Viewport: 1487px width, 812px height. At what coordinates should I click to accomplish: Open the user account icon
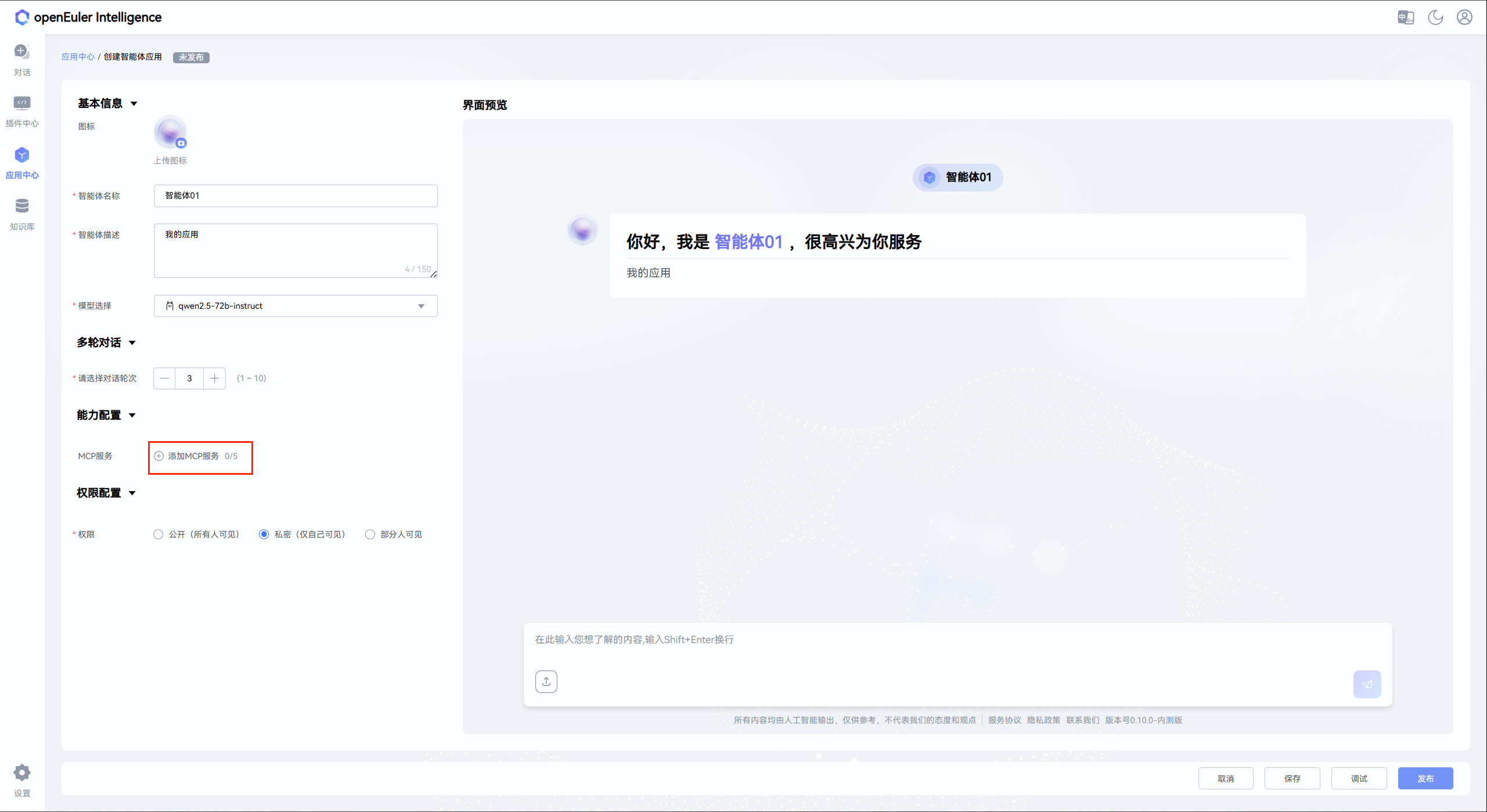tap(1464, 17)
